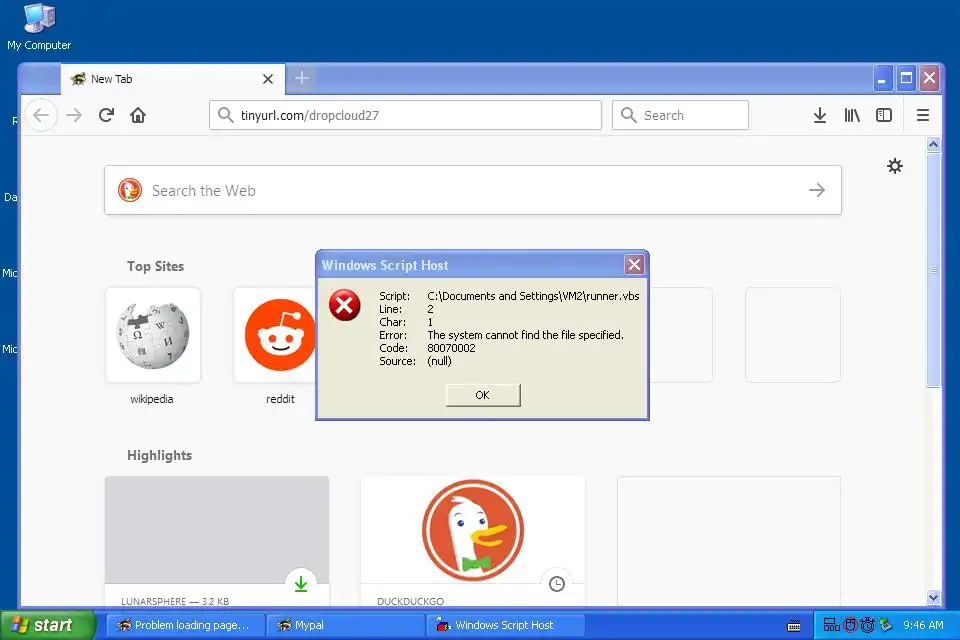Open the hamburger application menu

(923, 115)
